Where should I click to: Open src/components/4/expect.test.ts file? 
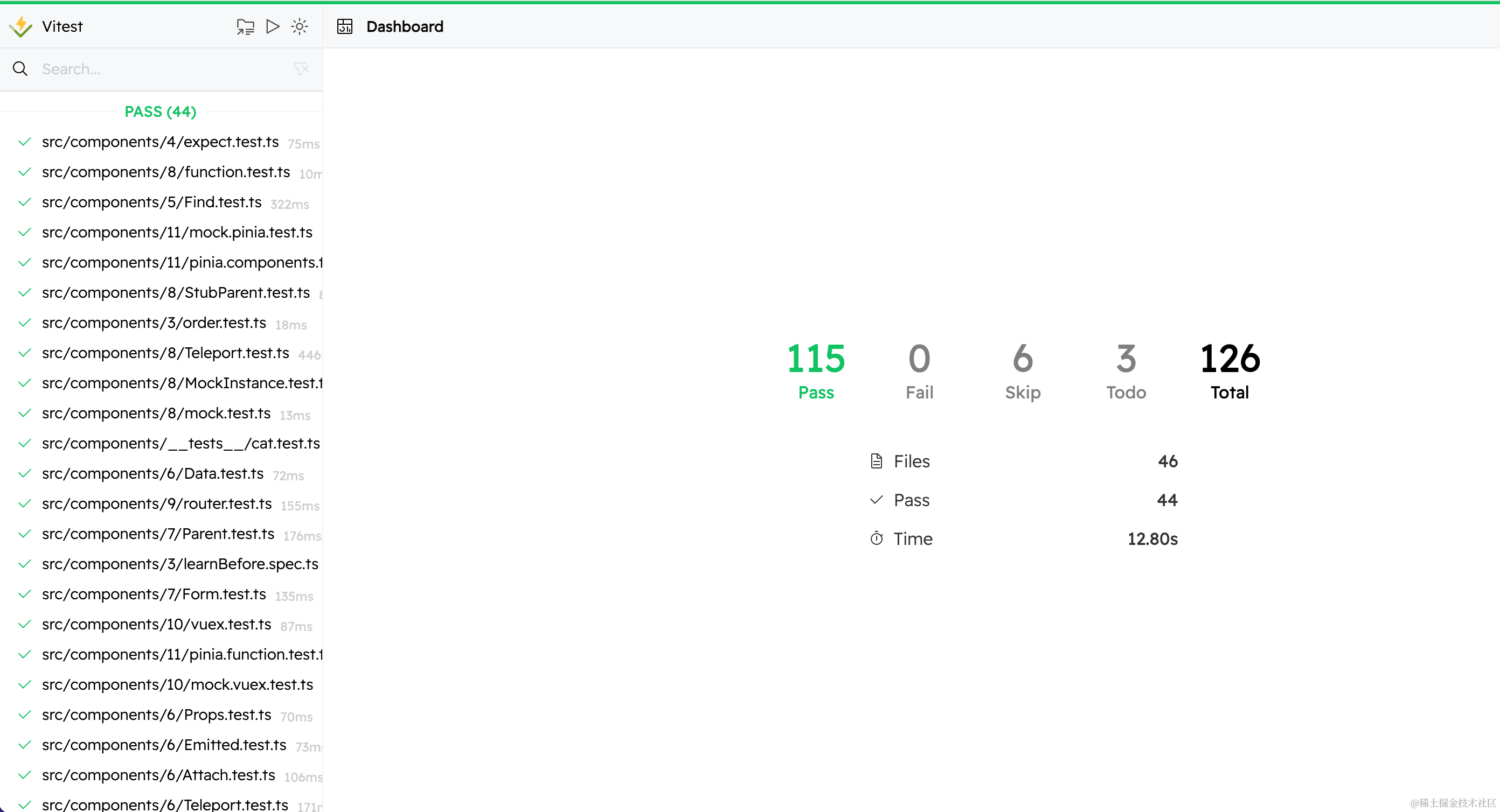160,142
